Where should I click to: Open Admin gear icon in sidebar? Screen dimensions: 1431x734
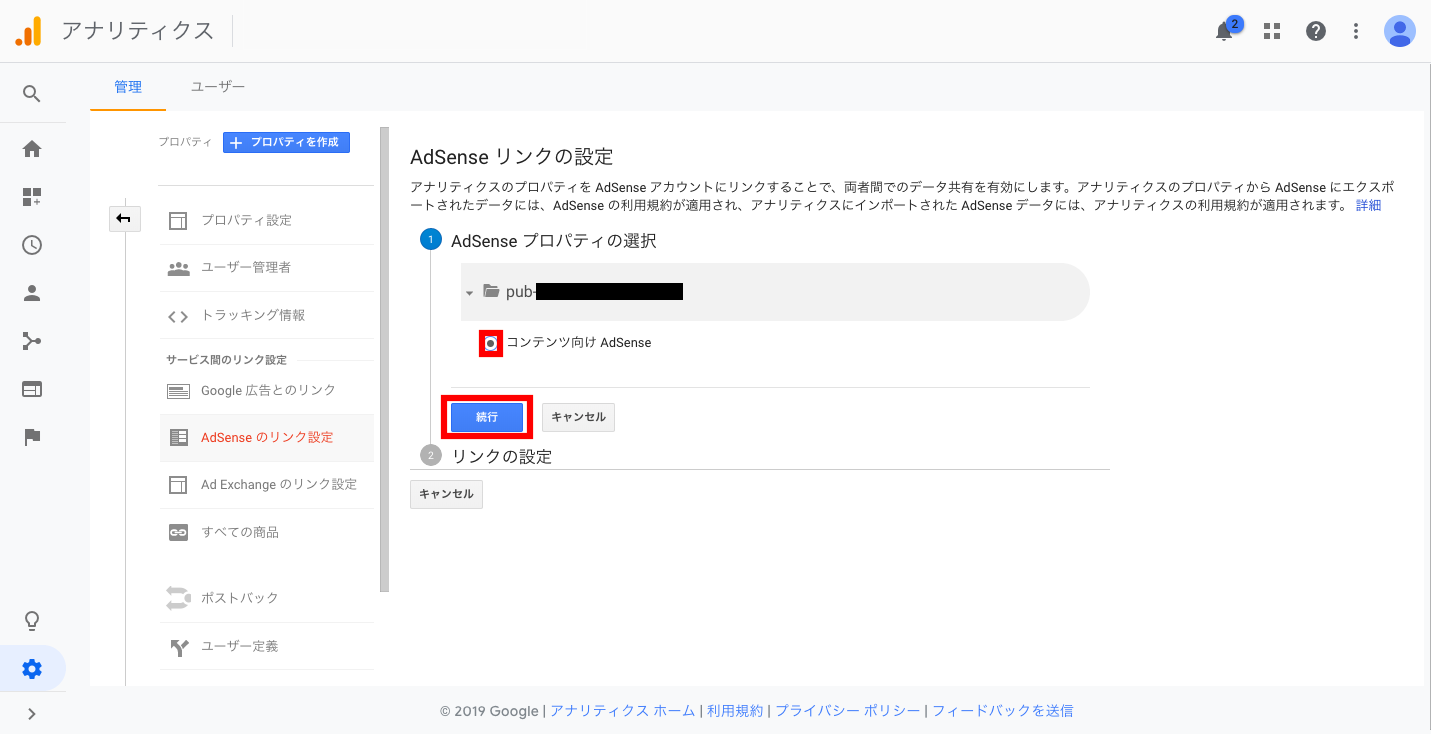pyautogui.click(x=32, y=669)
